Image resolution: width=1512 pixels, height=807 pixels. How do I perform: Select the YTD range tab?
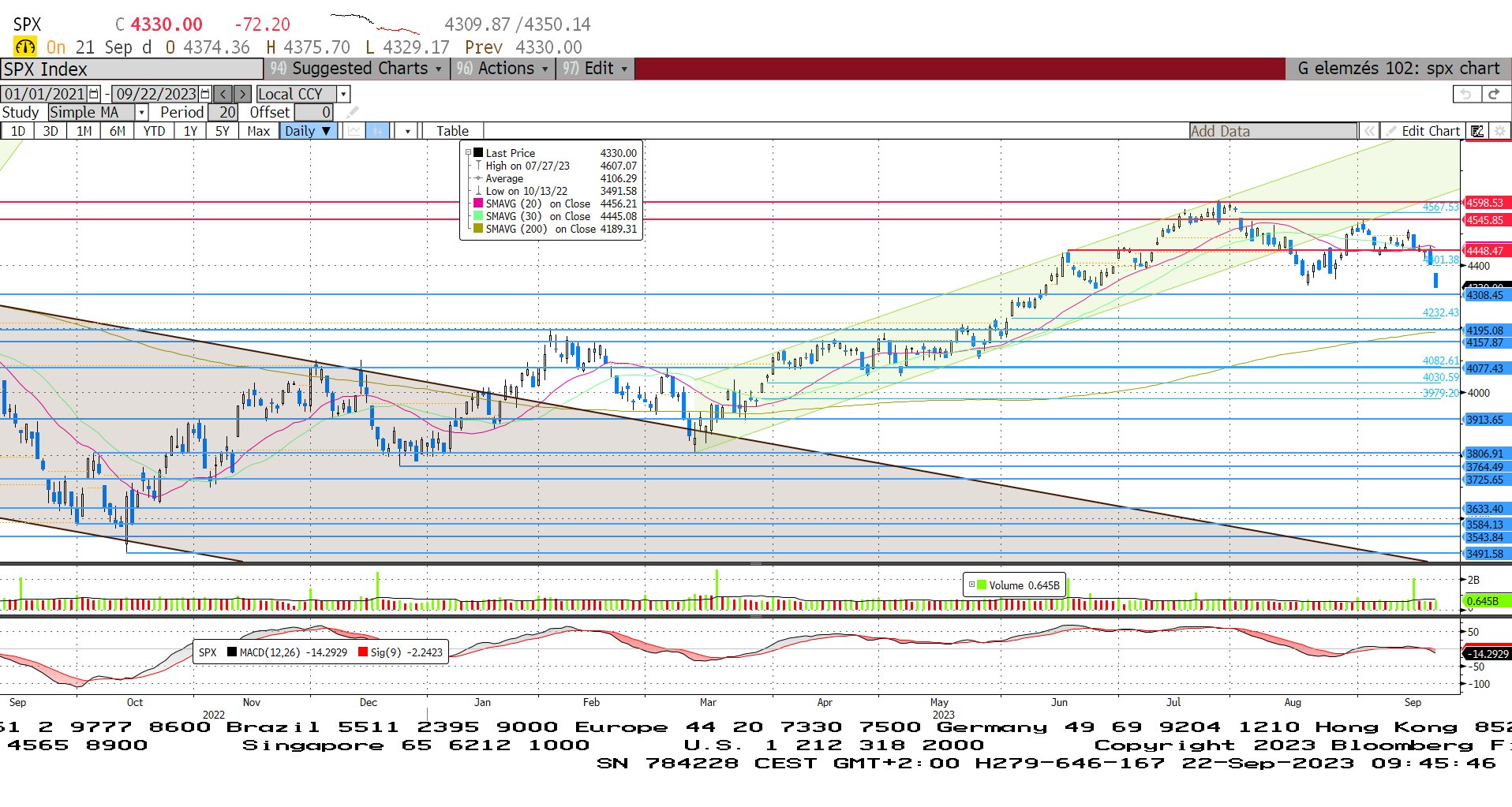point(155,131)
